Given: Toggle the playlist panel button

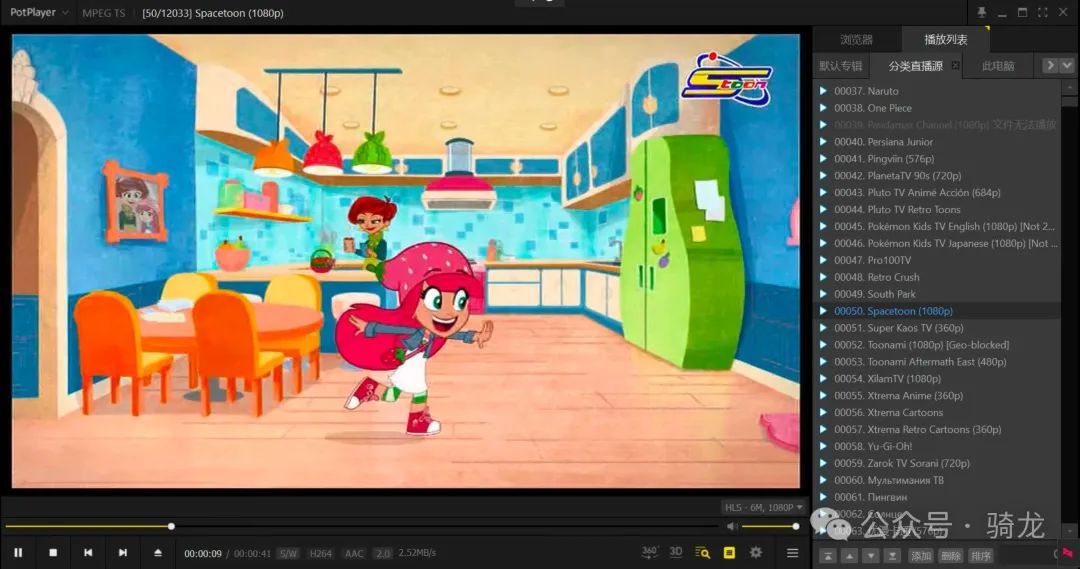Looking at the screenshot, I should coord(729,552).
